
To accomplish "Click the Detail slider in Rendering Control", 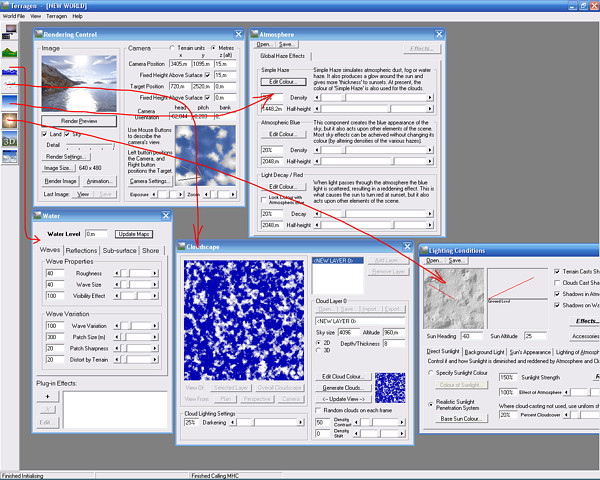I will [x=90, y=145].
